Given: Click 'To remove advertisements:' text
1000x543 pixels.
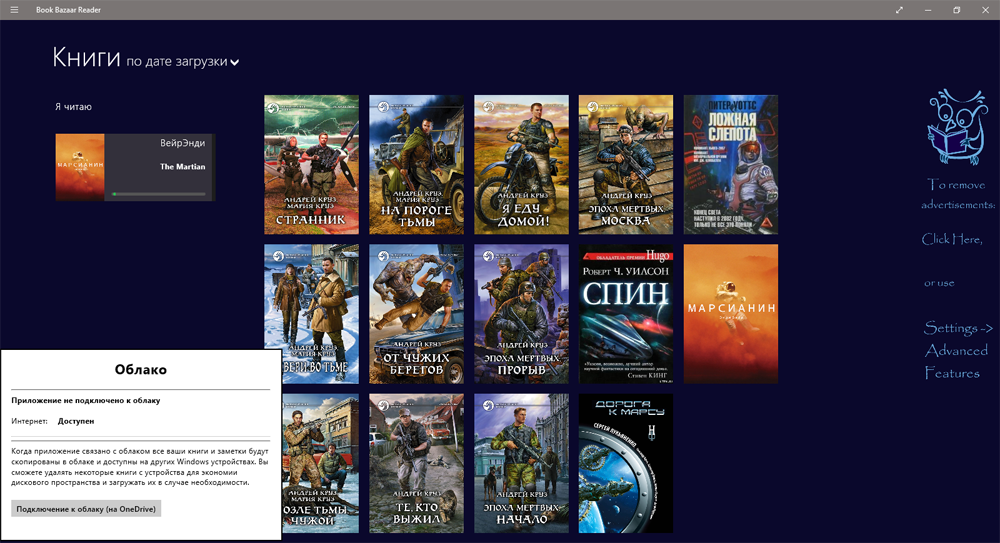Looking at the screenshot, I should click(957, 195).
